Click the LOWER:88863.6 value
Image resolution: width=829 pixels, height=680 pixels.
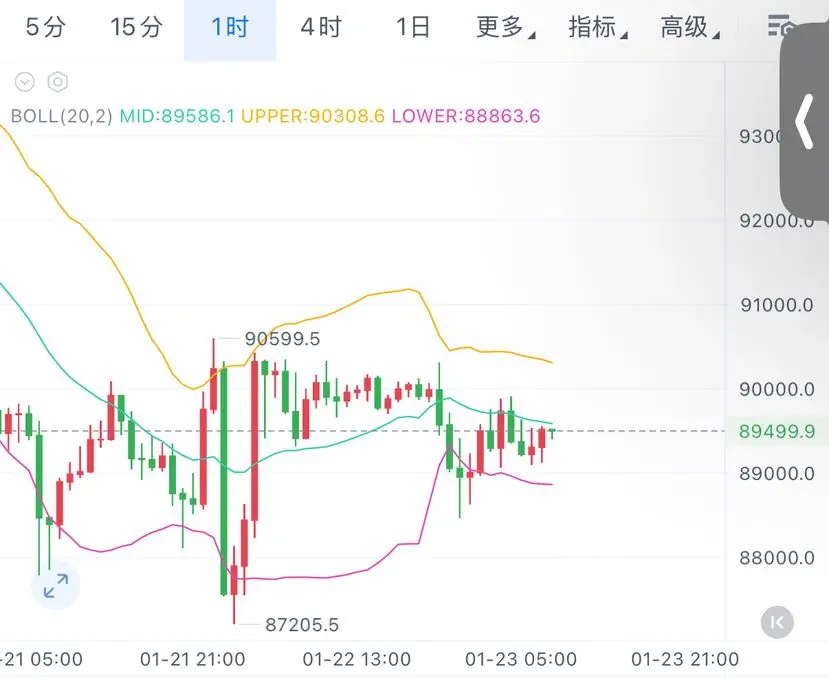(x=466, y=116)
